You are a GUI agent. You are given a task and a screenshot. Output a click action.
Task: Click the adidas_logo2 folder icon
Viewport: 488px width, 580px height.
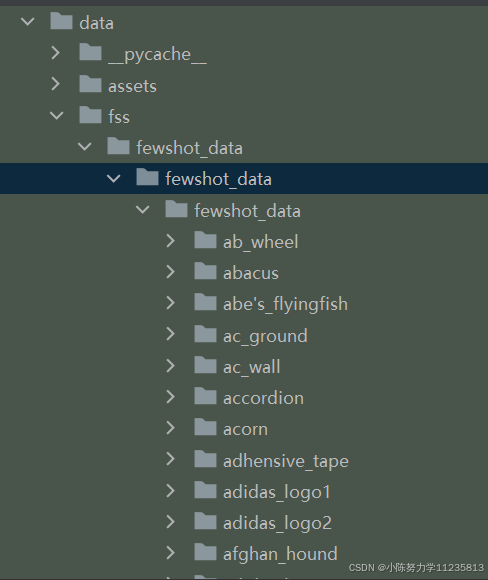click(205, 521)
